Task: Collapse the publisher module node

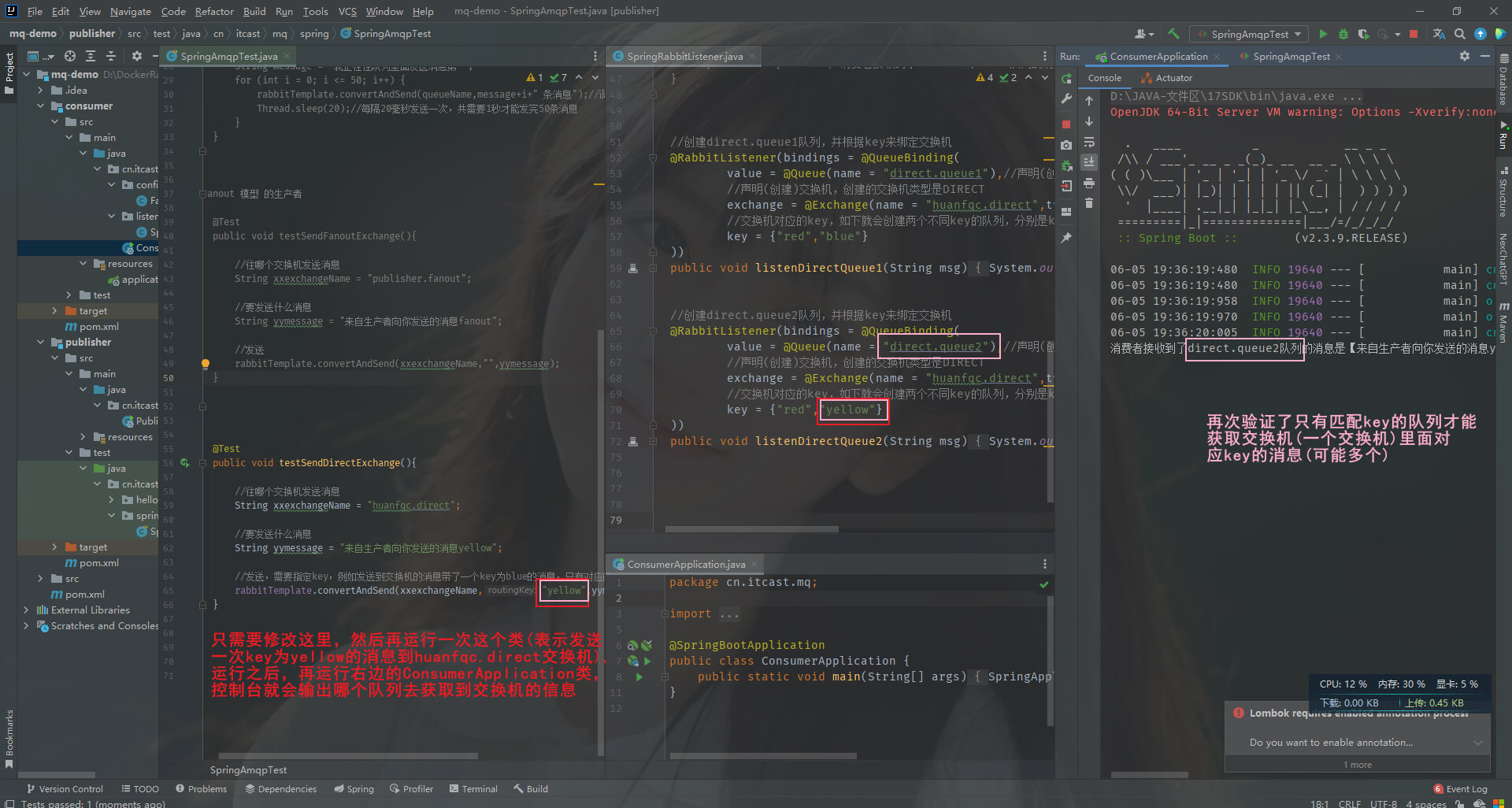Action: (41, 343)
